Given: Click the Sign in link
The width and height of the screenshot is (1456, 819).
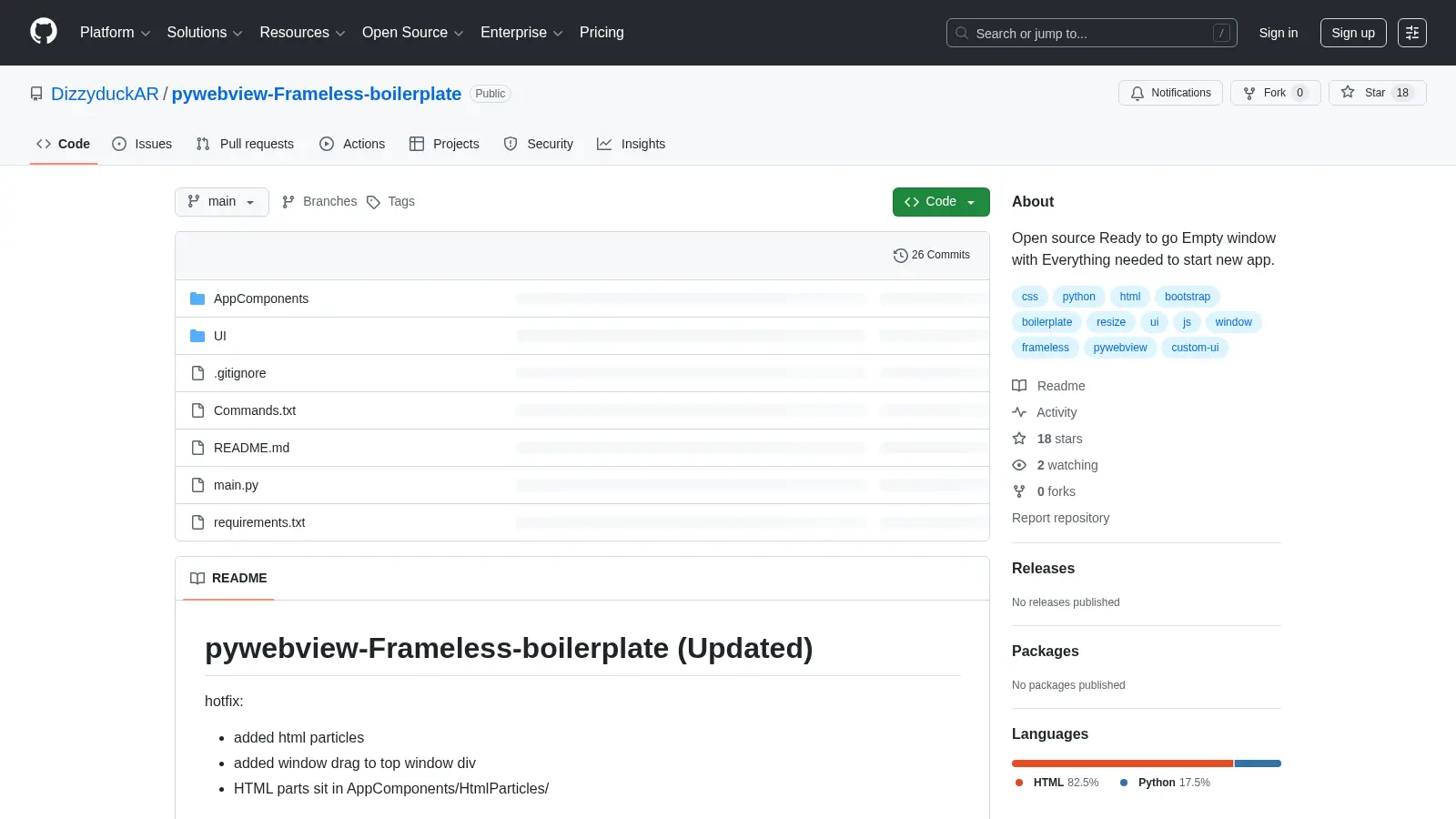Looking at the screenshot, I should click(1279, 33).
